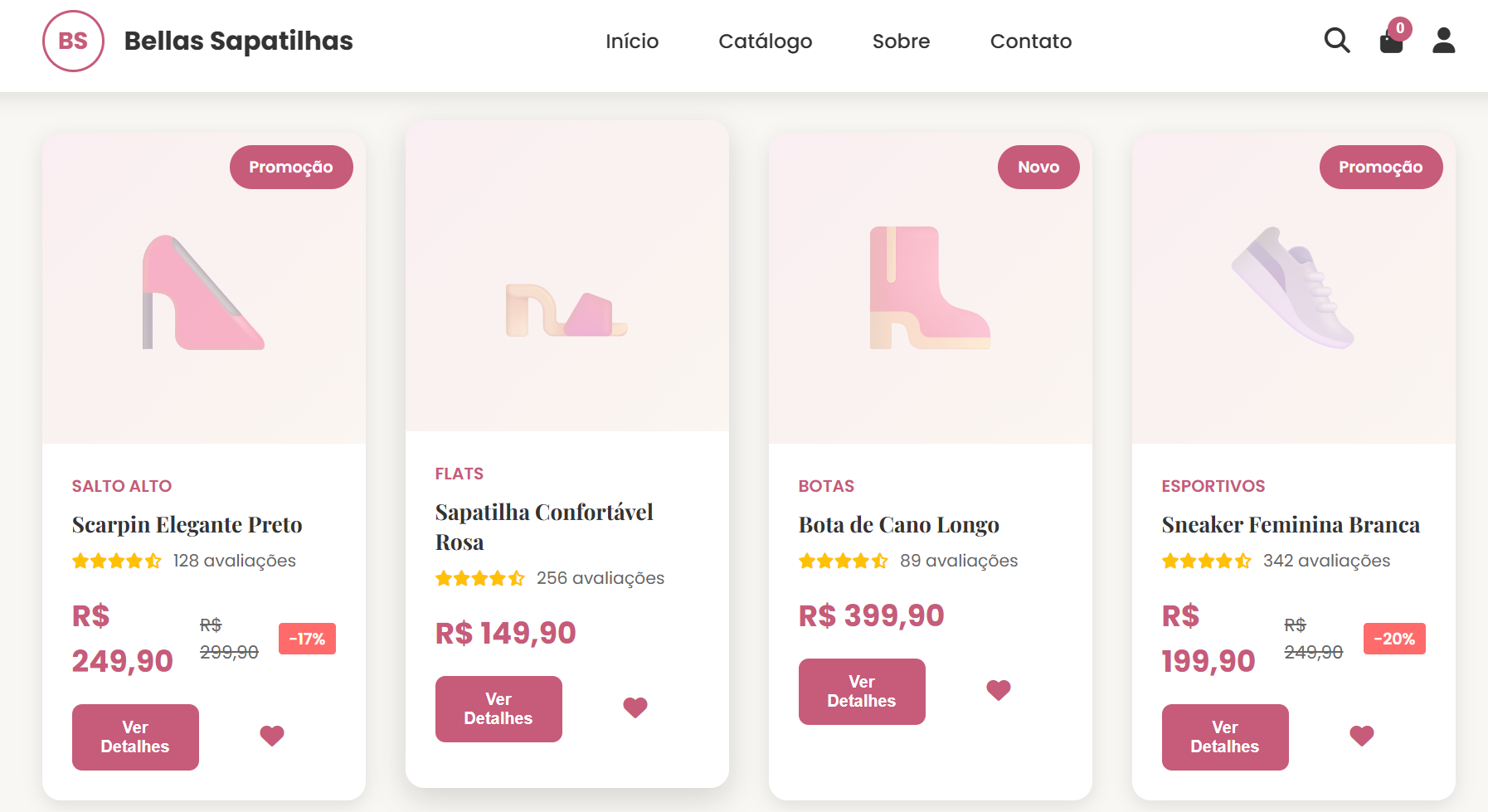Click the -20% discount tag on the sneaker
This screenshot has height=812, width=1488.
click(x=1394, y=639)
